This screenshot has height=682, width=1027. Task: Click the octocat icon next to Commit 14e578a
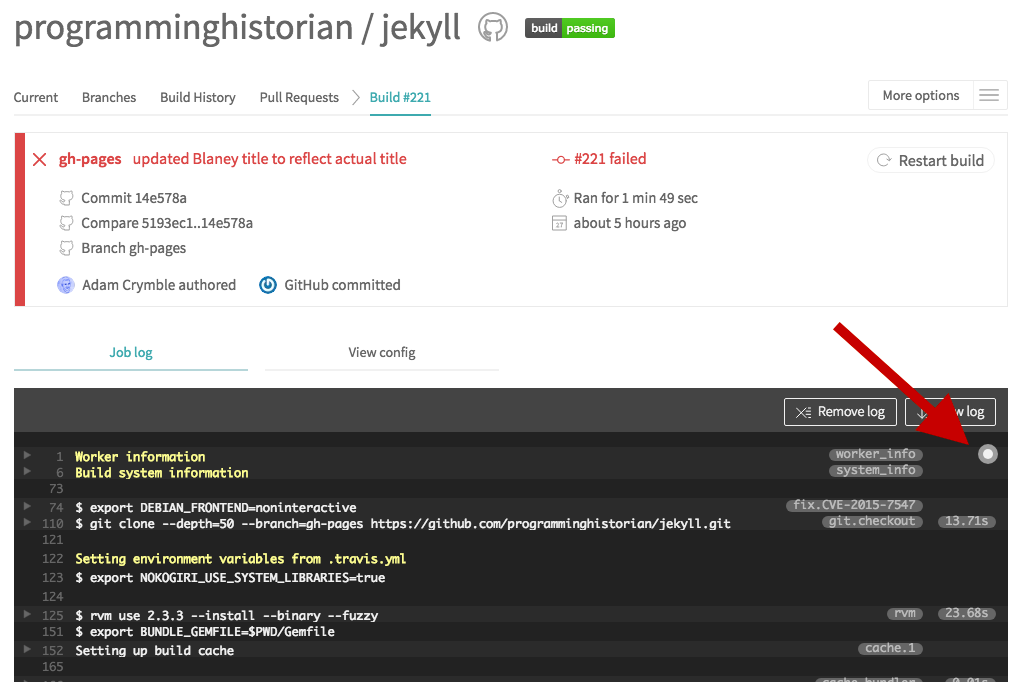(66, 197)
